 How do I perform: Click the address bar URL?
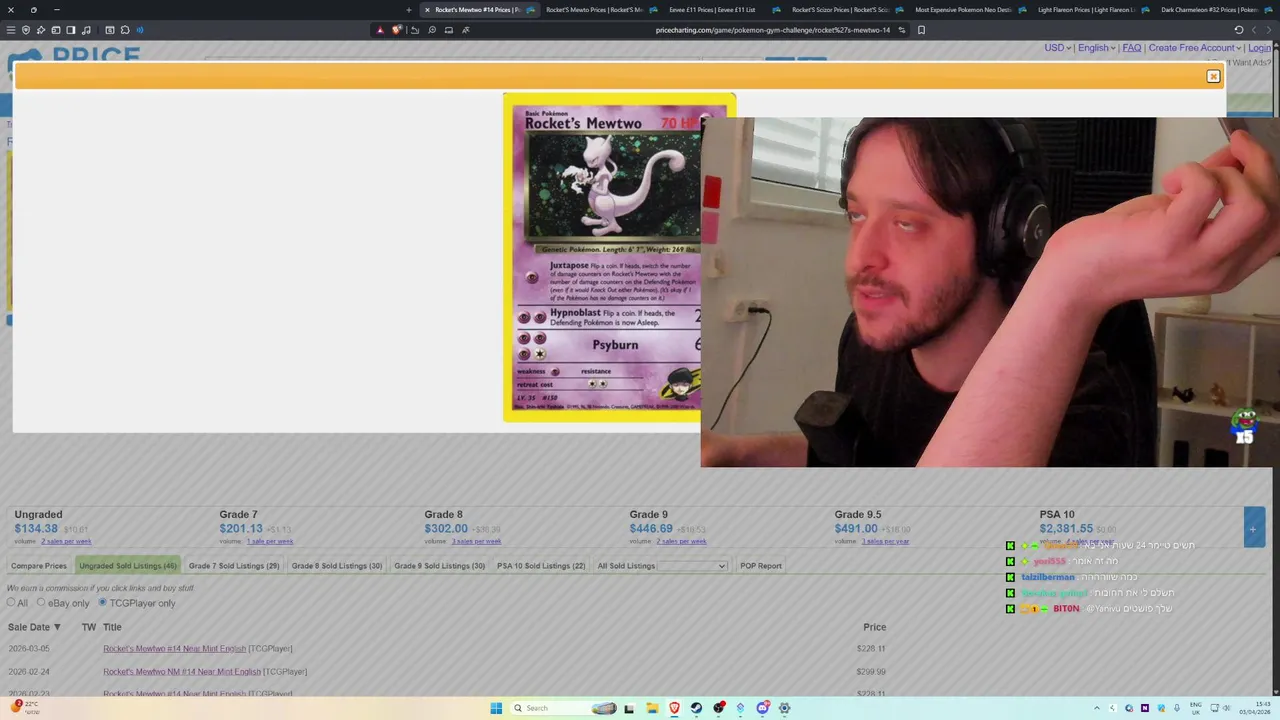pos(772,30)
